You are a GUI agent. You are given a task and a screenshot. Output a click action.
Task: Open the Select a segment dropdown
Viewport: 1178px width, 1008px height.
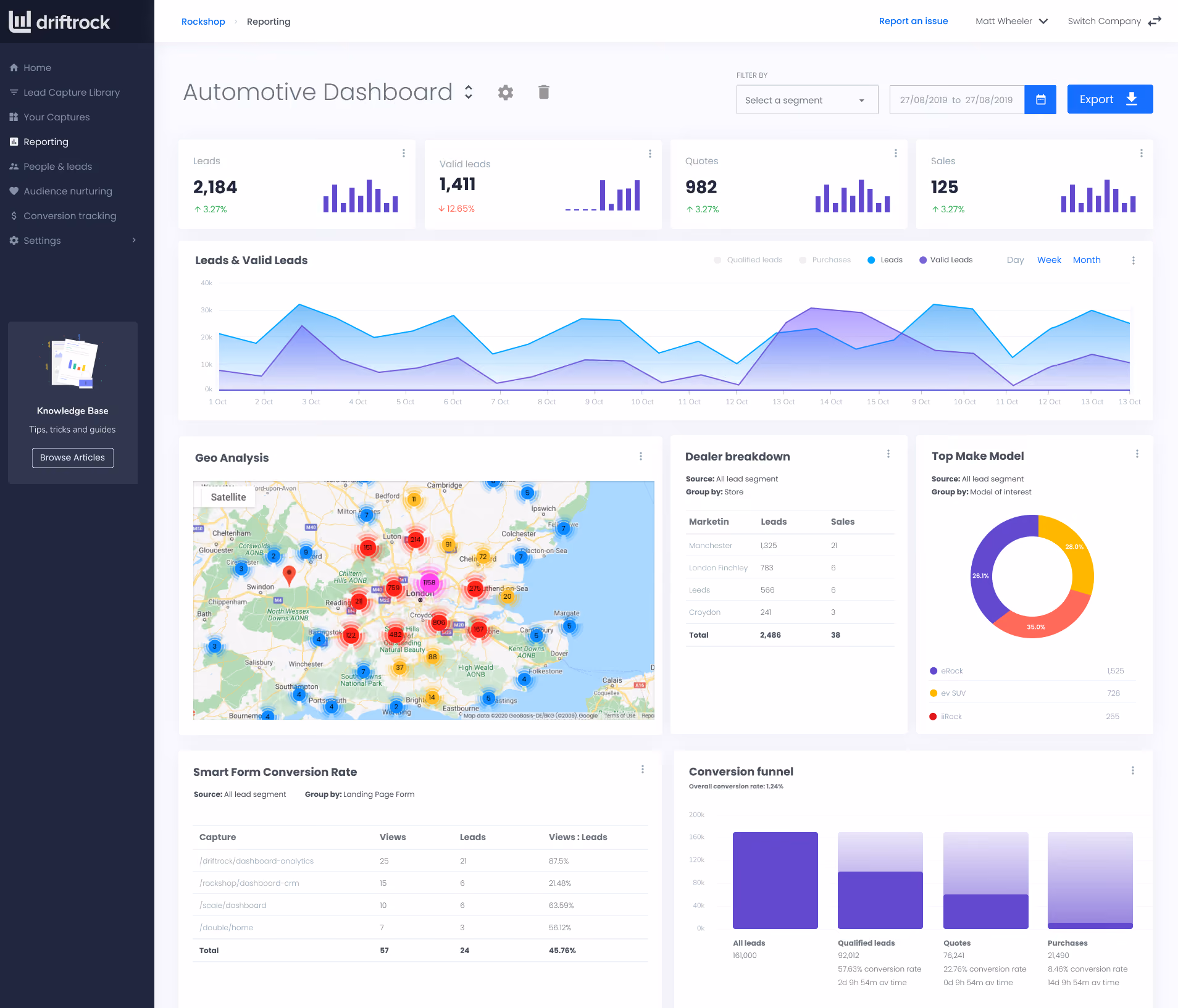coord(807,100)
